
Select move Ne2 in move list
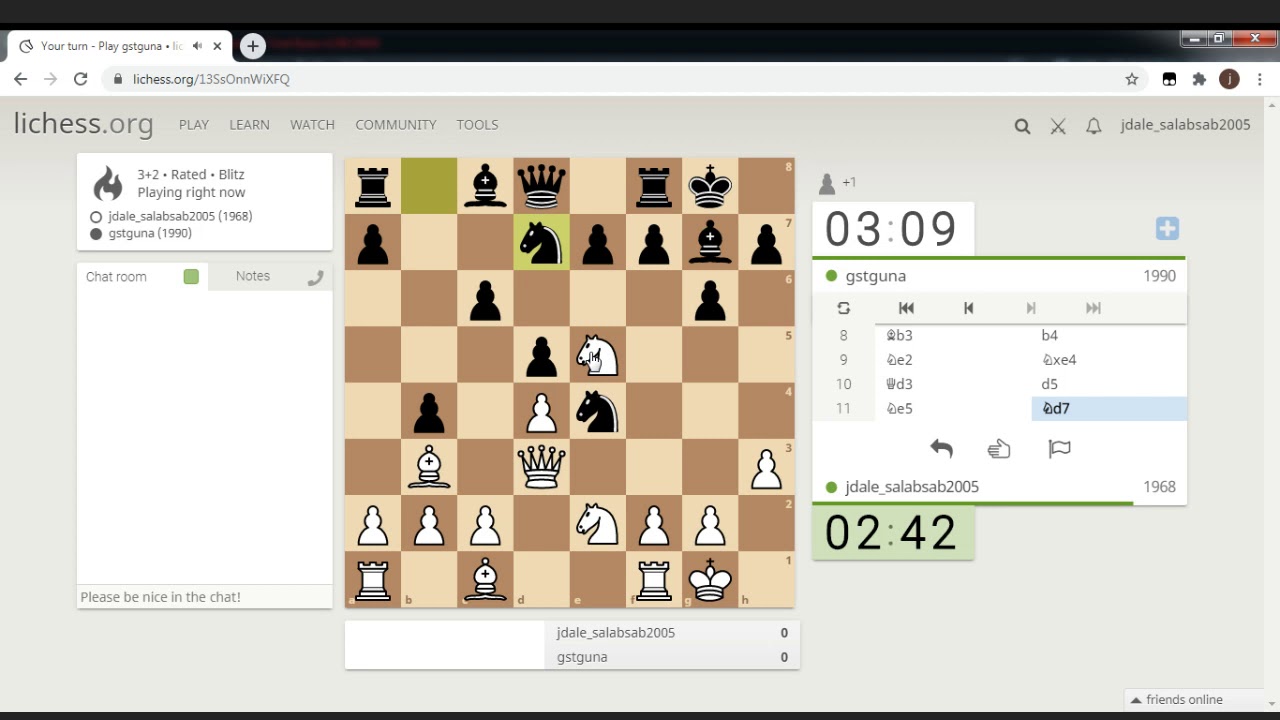(953, 360)
